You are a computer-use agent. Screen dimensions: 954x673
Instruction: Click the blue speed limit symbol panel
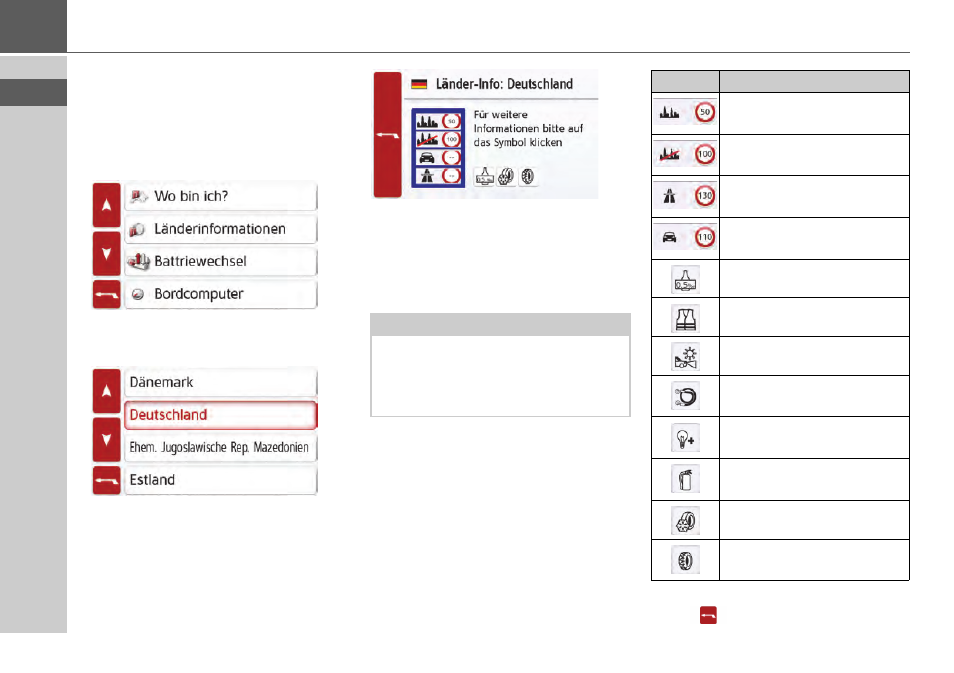coord(438,148)
